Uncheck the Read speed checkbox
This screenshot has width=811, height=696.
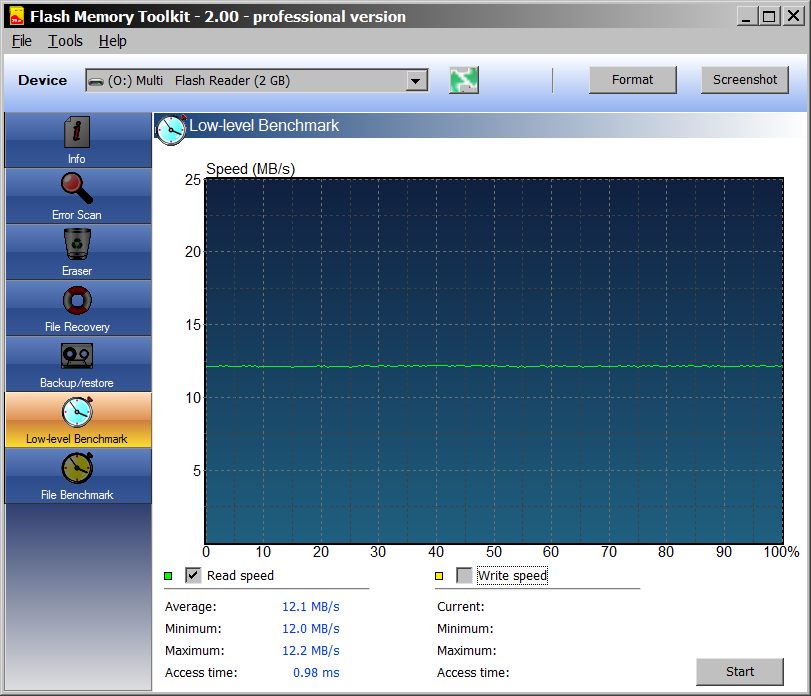coord(194,575)
